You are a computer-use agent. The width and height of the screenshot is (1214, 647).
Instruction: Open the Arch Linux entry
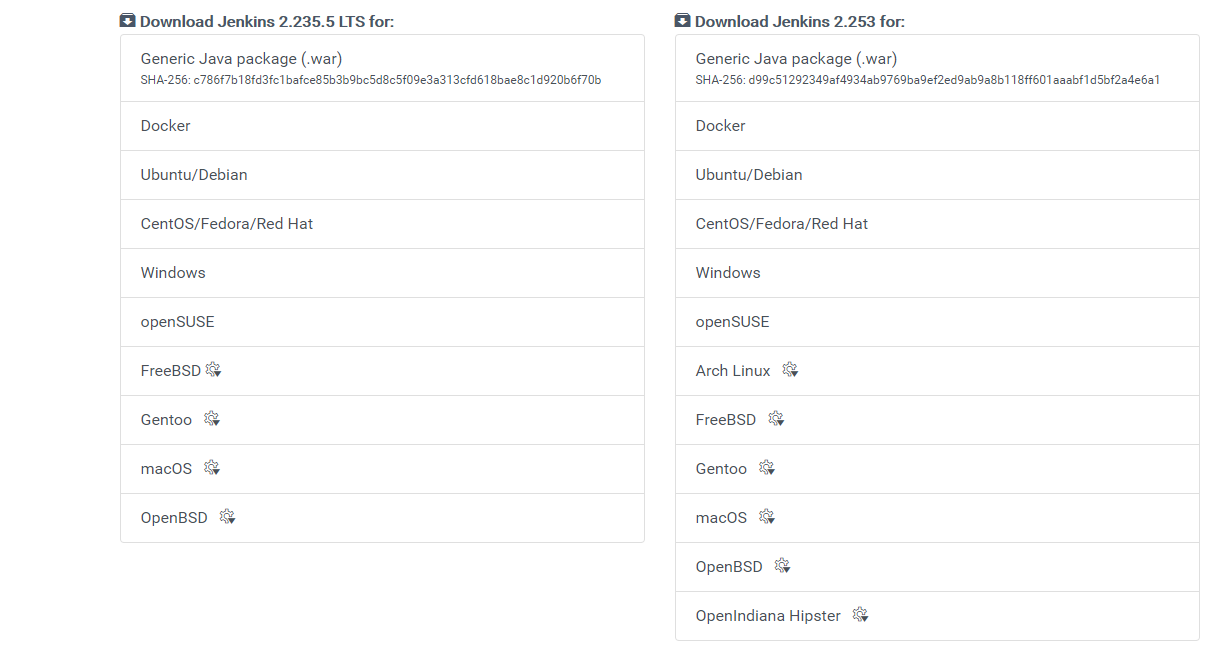tap(937, 371)
